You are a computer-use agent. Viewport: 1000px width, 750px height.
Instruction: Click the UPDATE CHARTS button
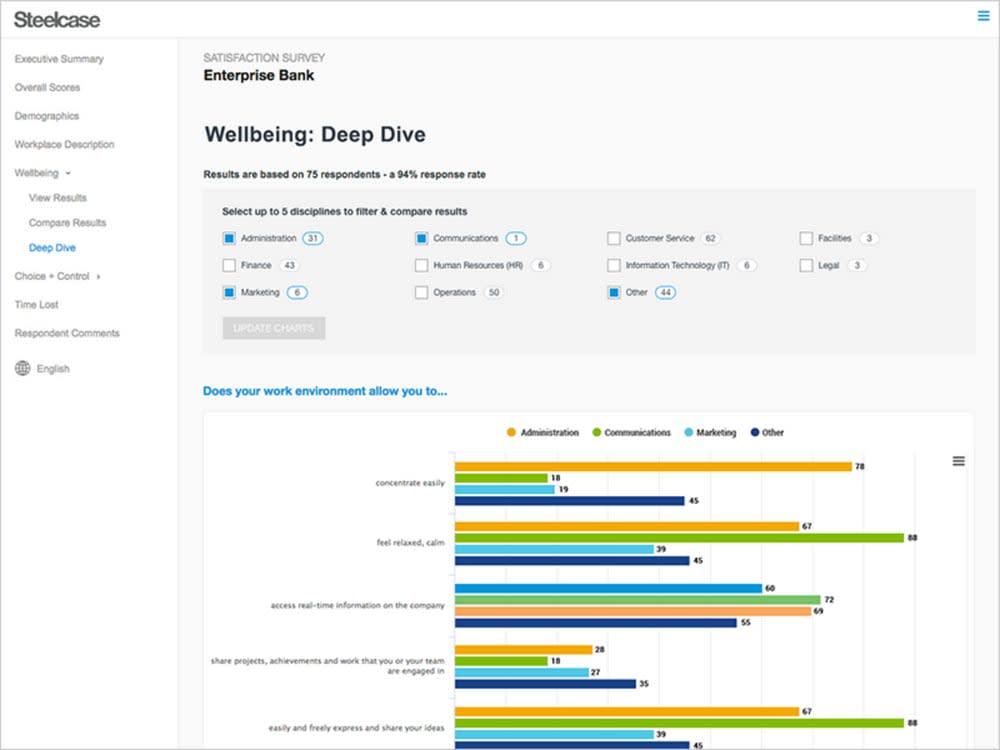tap(273, 327)
